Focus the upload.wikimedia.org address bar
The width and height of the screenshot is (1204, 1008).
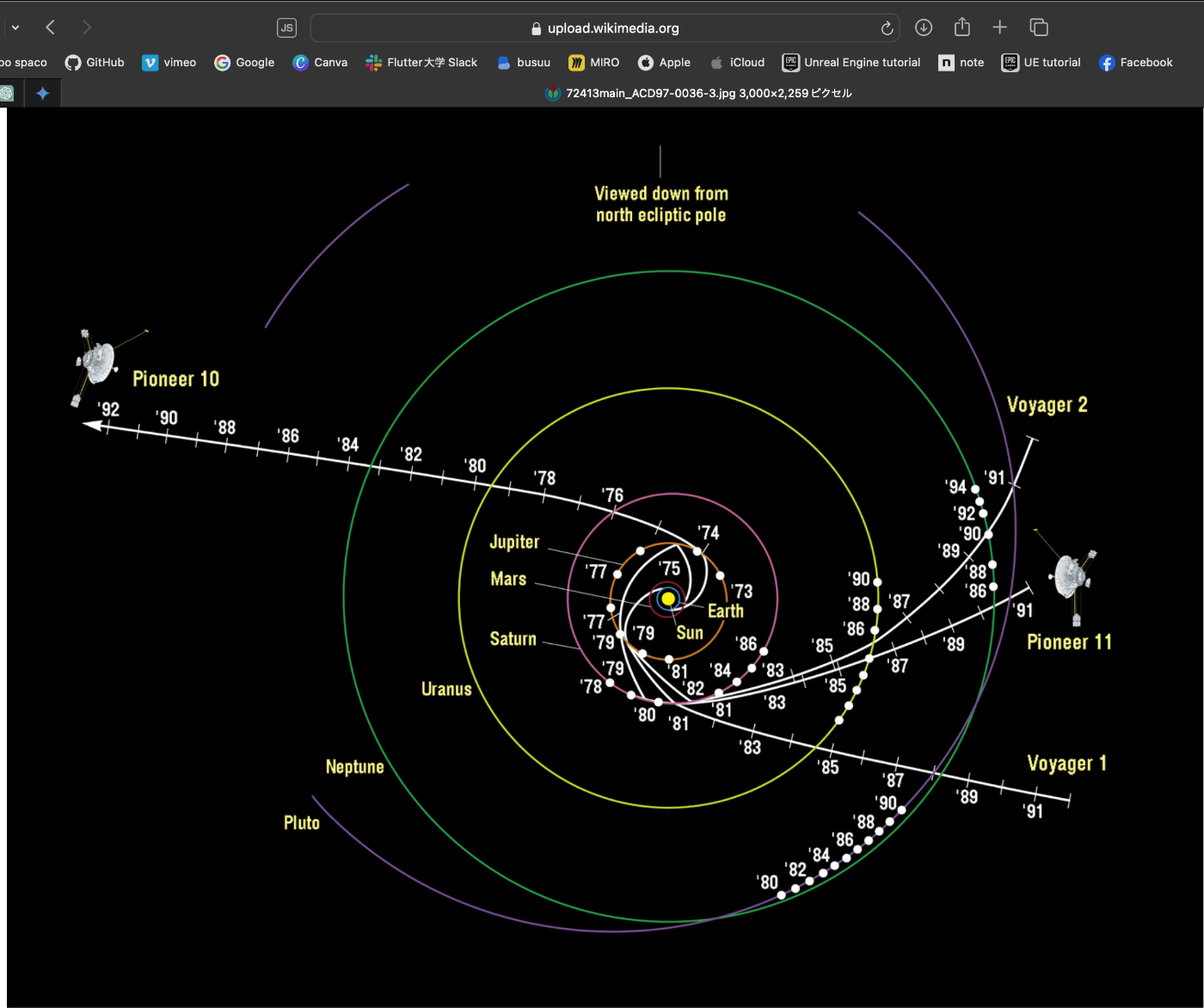(605, 28)
